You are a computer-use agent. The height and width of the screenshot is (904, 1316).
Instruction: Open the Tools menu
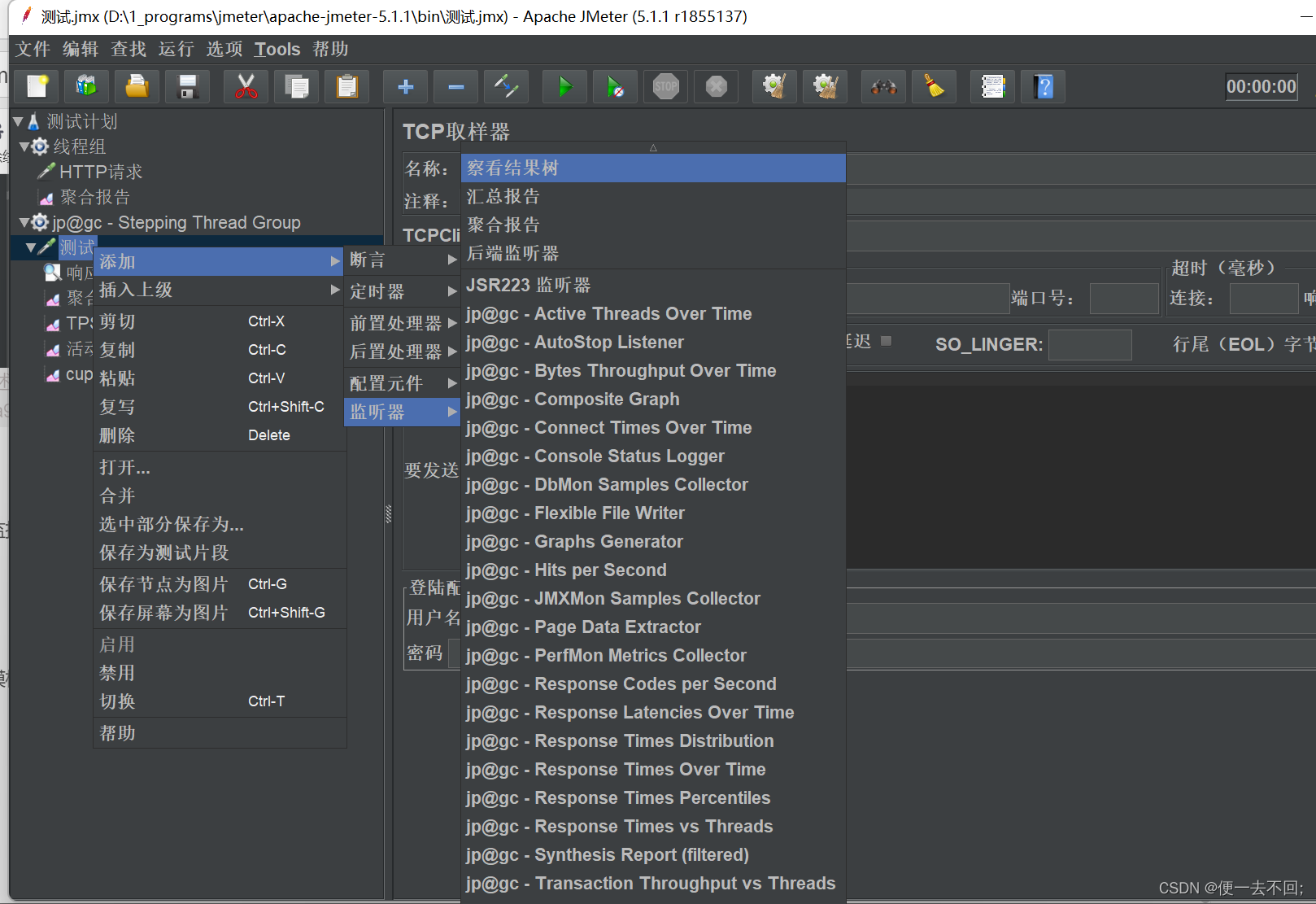[x=277, y=49]
